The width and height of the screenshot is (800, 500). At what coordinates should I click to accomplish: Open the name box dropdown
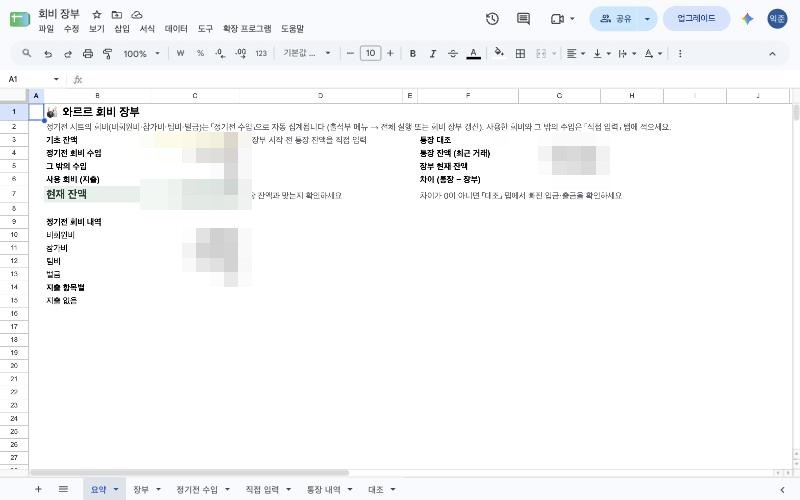[56, 79]
